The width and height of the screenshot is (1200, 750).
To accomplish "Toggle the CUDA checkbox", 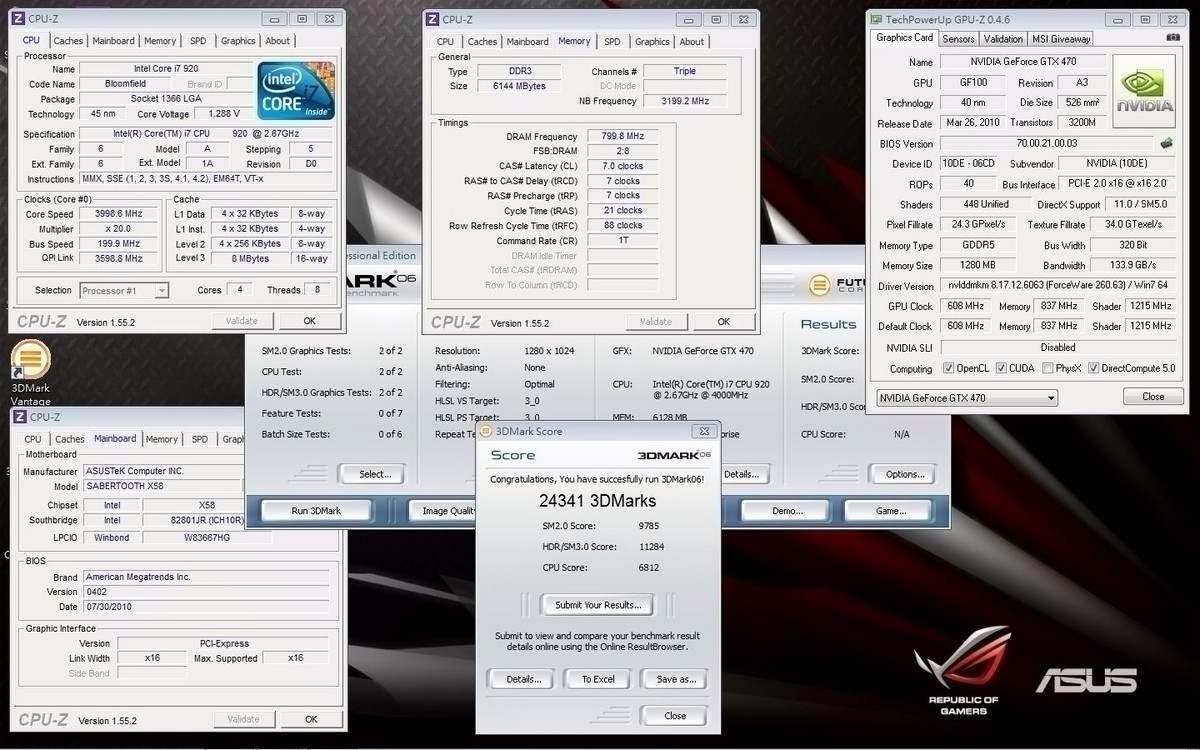I will (x=999, y=368).
